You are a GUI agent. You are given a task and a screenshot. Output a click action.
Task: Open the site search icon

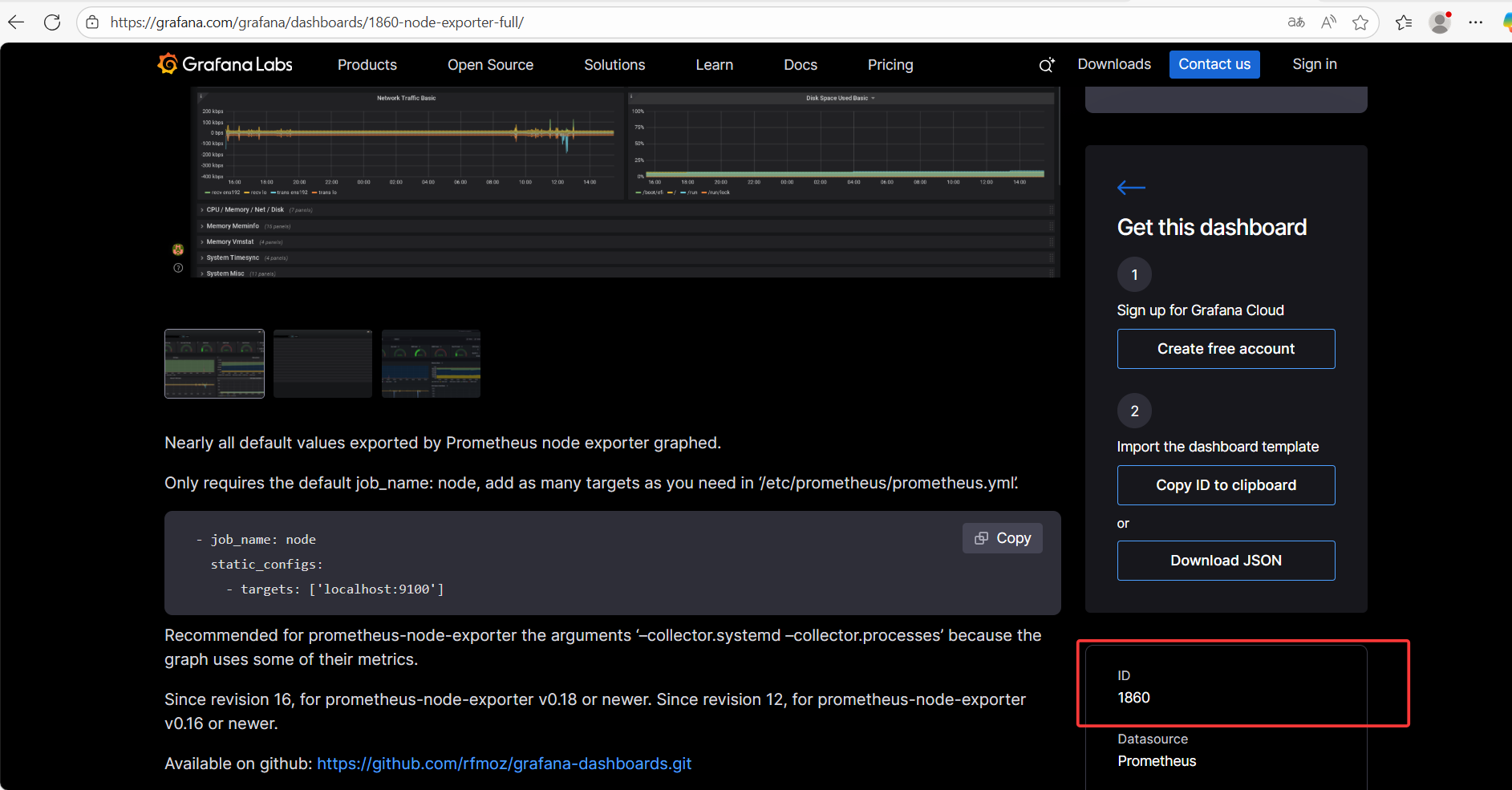pos(1047,65)
